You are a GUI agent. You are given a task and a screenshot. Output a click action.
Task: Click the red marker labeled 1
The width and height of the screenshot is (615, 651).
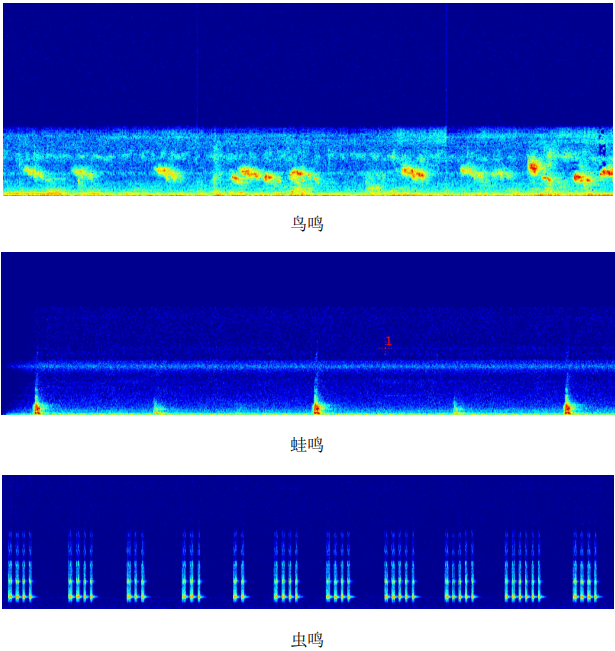click(386, 345)
